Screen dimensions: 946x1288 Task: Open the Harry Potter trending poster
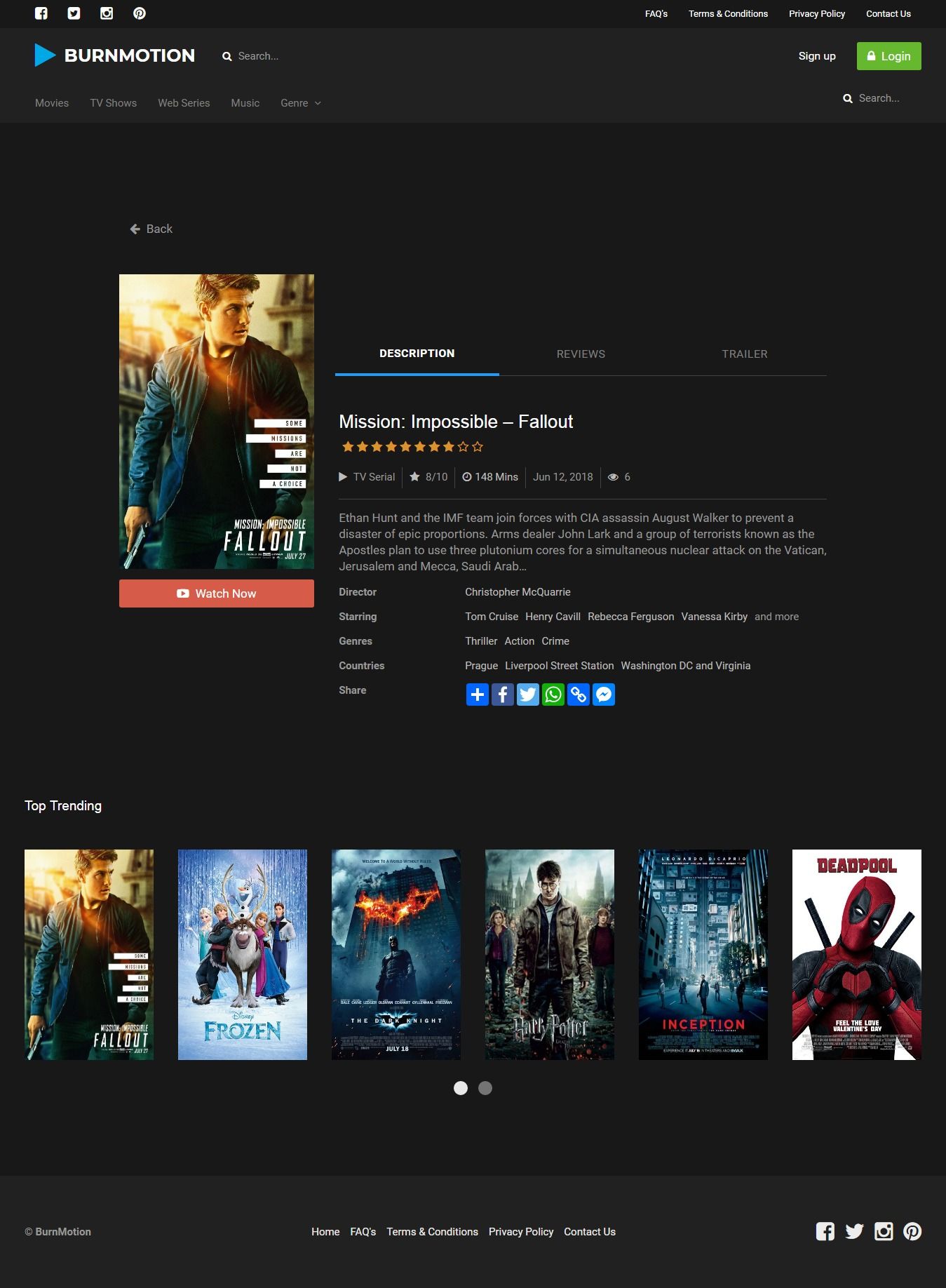[x=550, y=955]
